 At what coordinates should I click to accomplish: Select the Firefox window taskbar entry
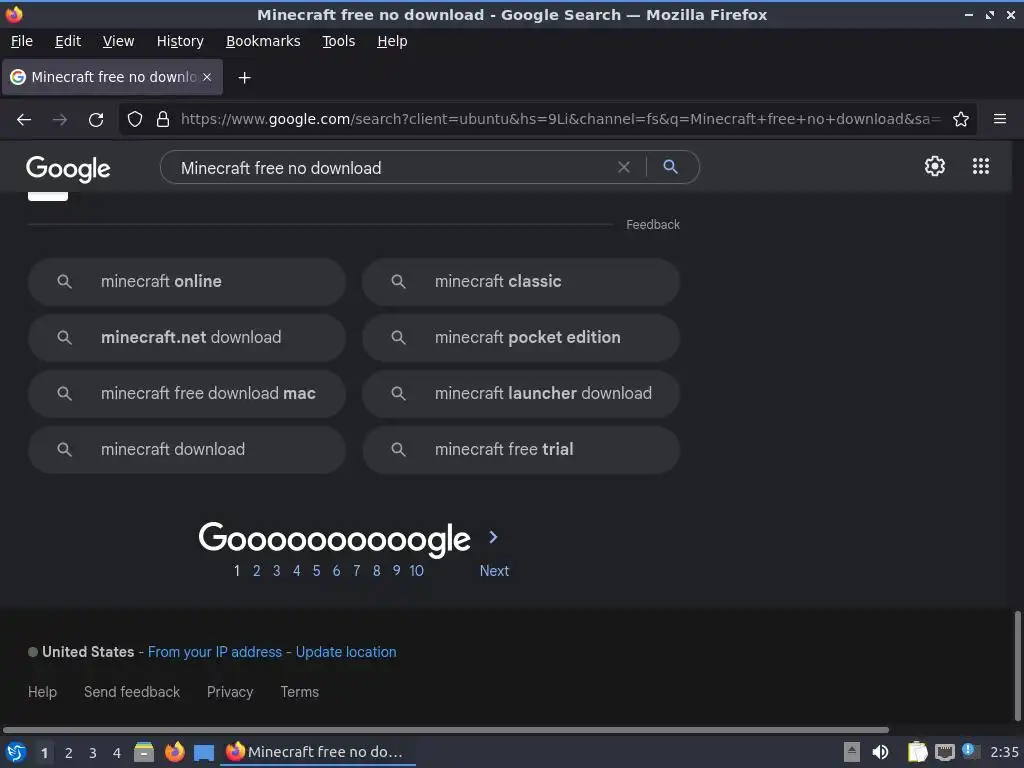click(319, 752)
